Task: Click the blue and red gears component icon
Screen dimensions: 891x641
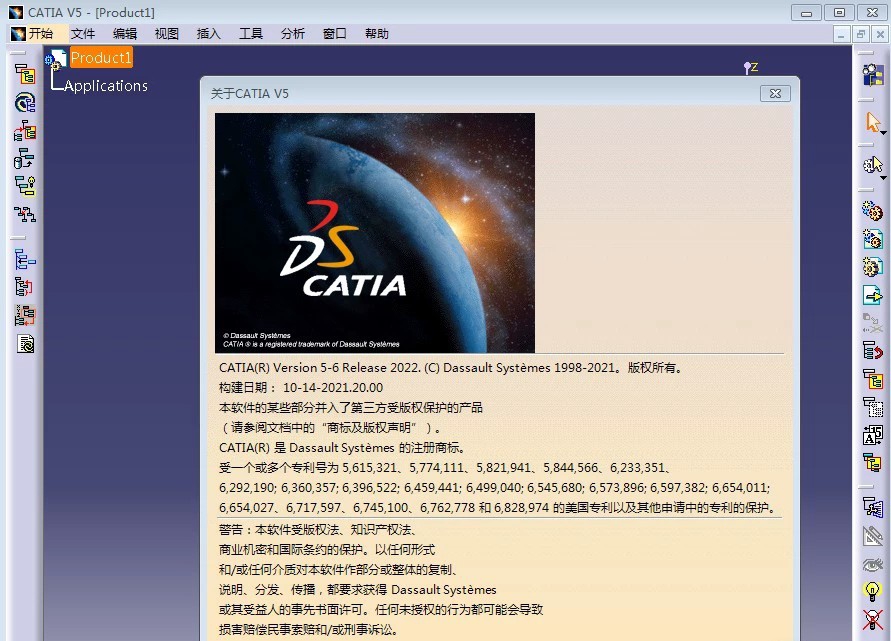Action: click(873, 211)
